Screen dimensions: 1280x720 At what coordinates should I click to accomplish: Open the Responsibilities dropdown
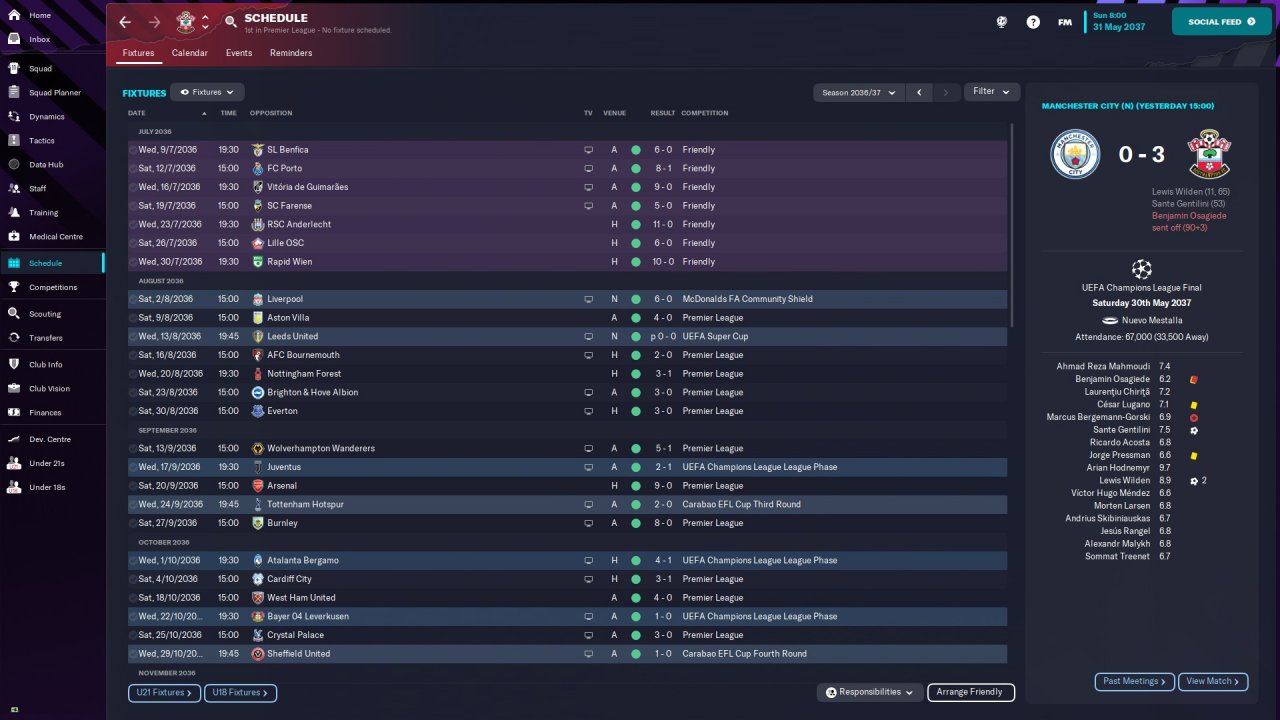[869, 692]
